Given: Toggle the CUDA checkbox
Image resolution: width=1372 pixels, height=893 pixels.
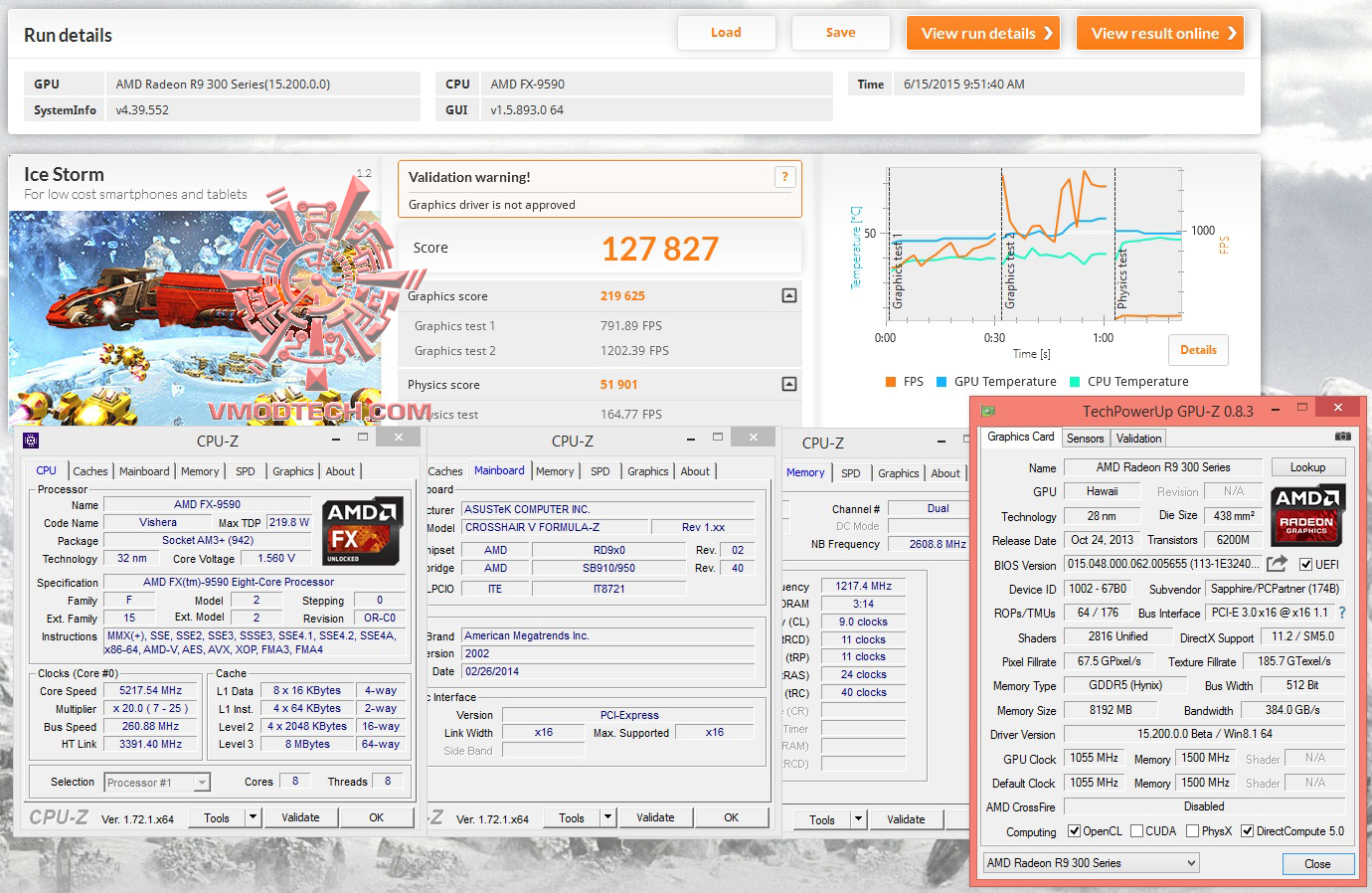Looking at the screenshot, I should click(x=1135, y=831).
